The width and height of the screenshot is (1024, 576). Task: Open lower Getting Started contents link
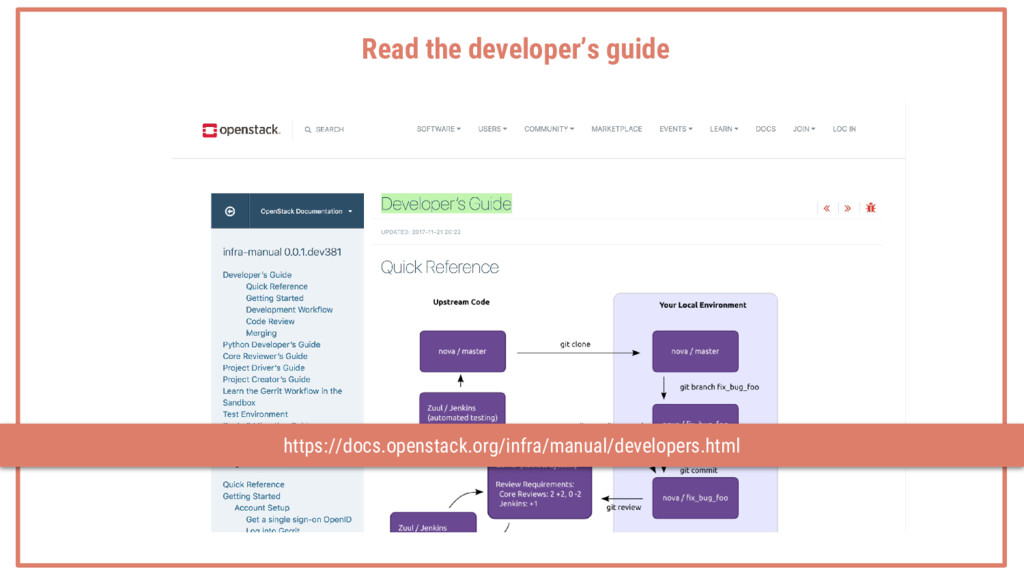click(251, 496)
